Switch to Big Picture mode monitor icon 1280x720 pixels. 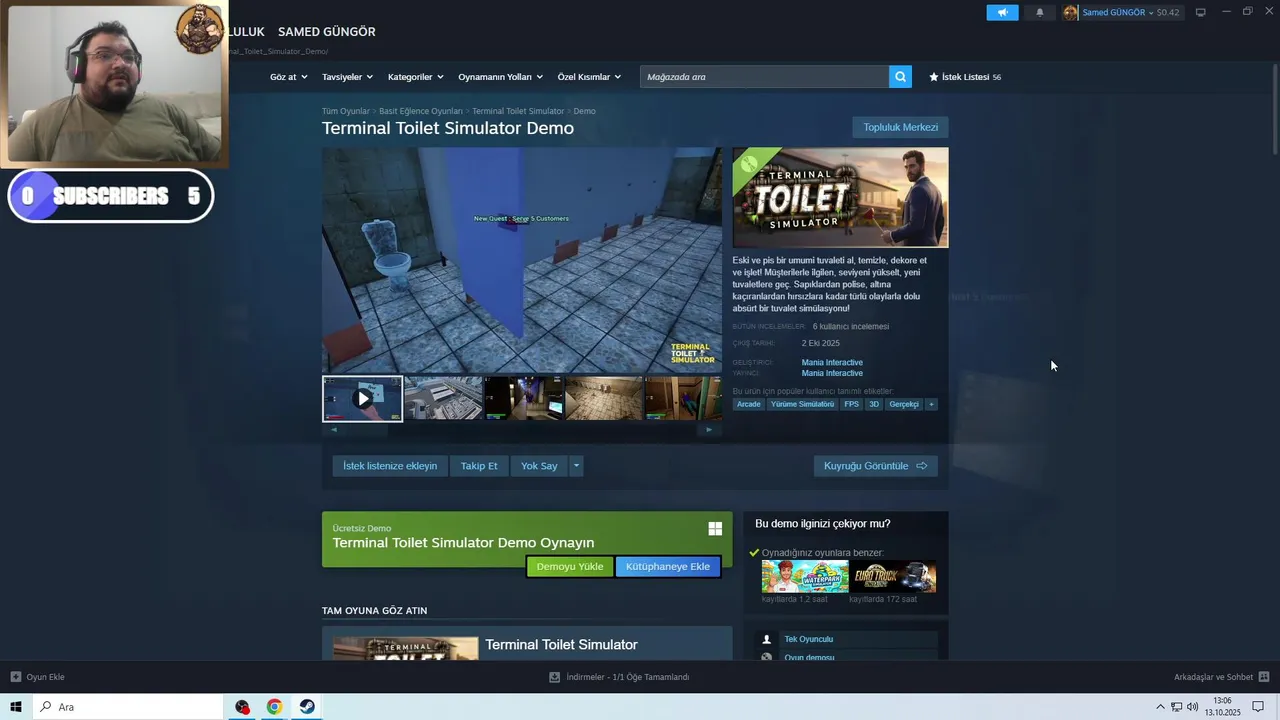(1200, 12)
